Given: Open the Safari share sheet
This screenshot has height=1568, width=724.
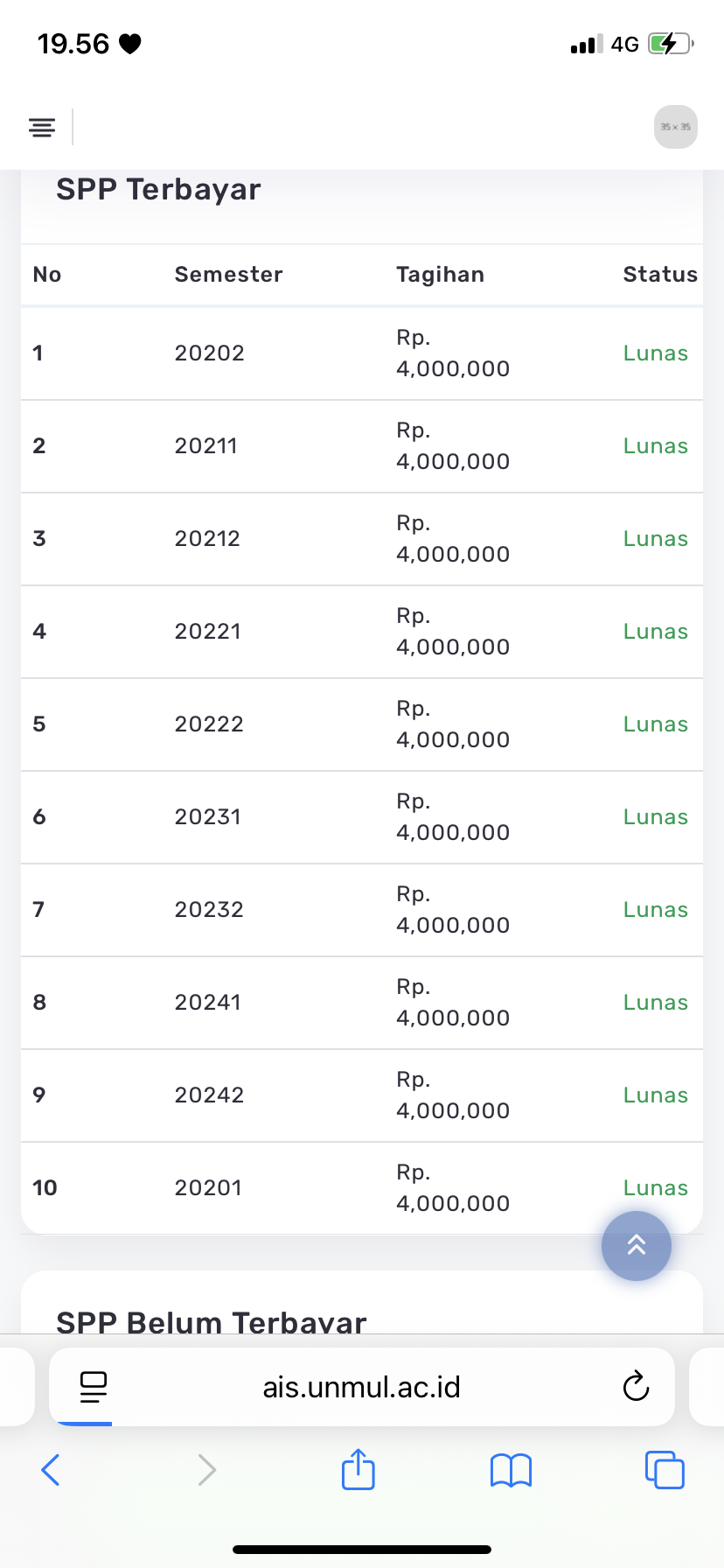Looking at the screenshot, I should coord(359,1469).
